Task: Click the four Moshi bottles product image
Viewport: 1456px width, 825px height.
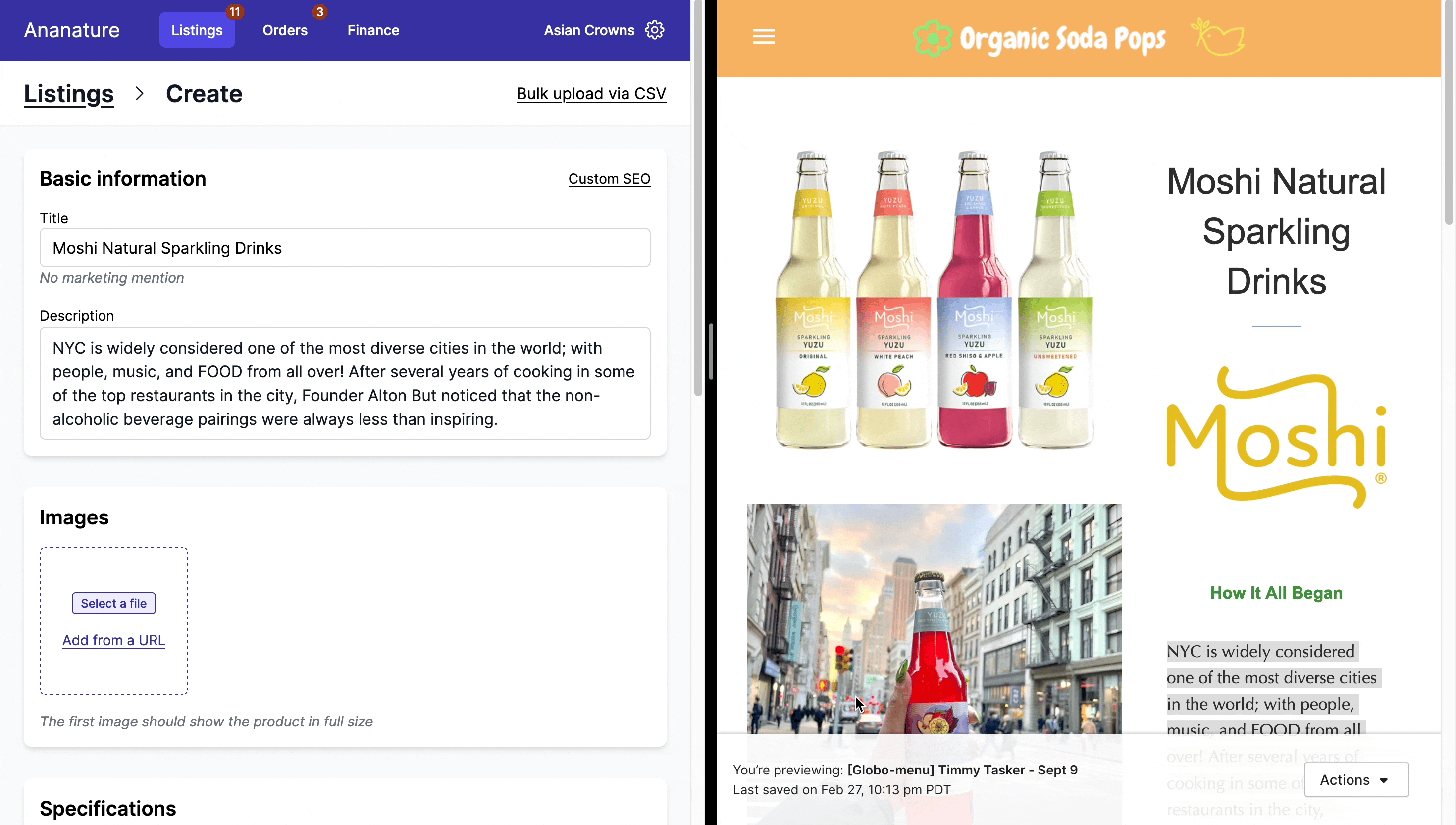Action: 934,299
